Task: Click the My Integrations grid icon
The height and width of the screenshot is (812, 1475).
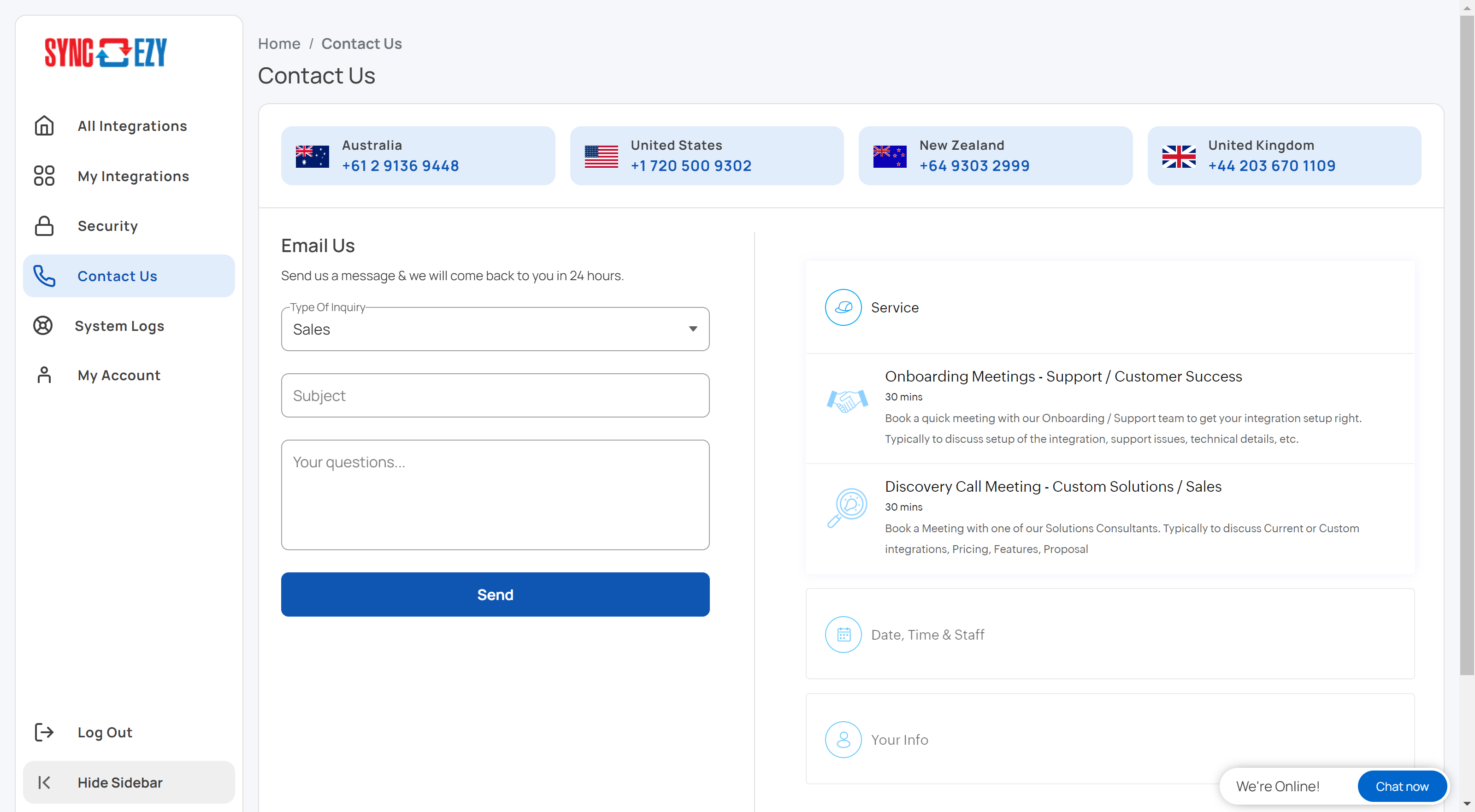Action: [x=44, y=176]
